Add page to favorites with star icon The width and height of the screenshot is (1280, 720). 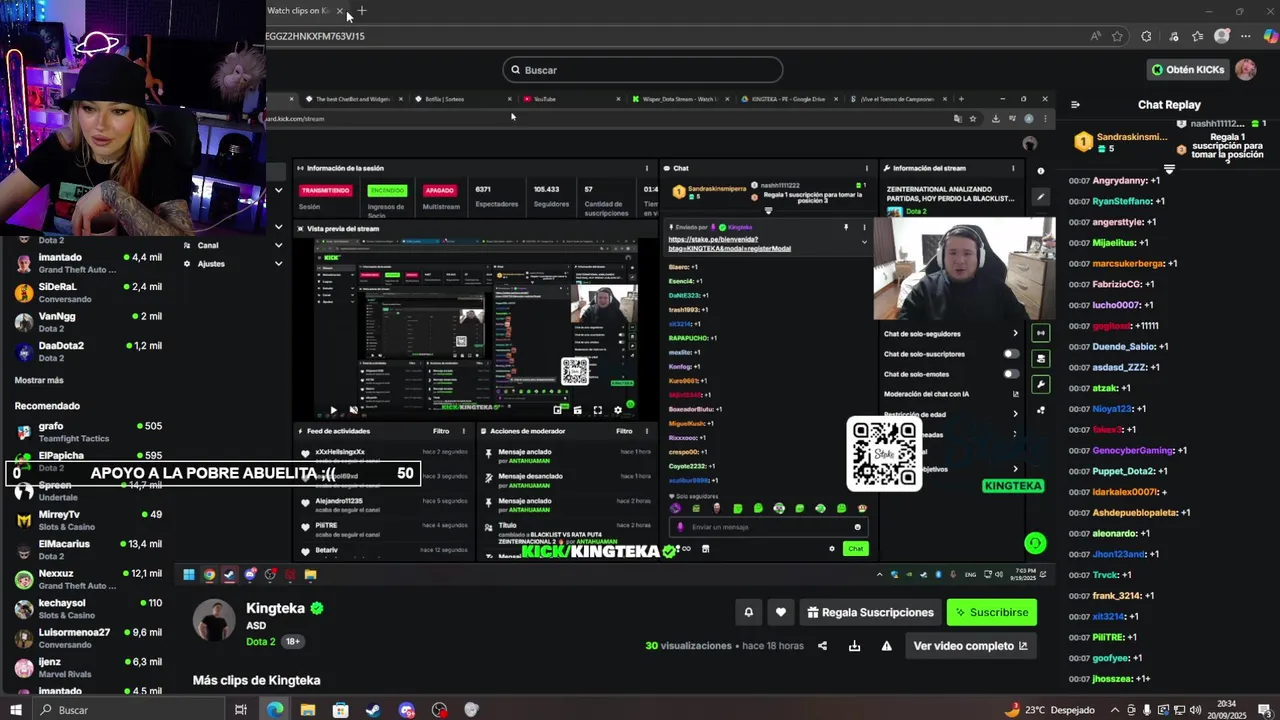(1117, 36)
